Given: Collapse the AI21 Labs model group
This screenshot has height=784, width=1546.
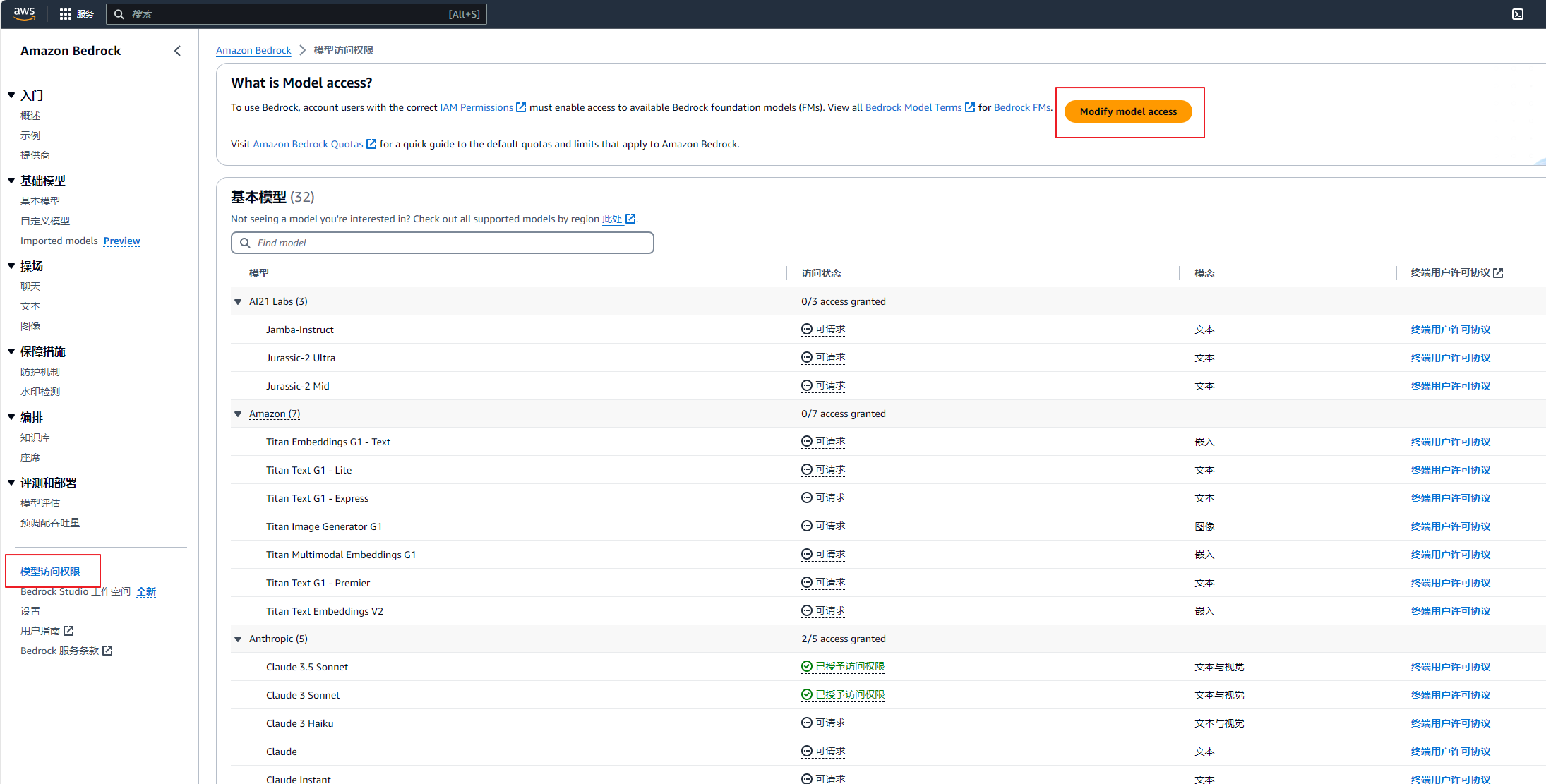Looking at the screenshot, I should 238,301.
